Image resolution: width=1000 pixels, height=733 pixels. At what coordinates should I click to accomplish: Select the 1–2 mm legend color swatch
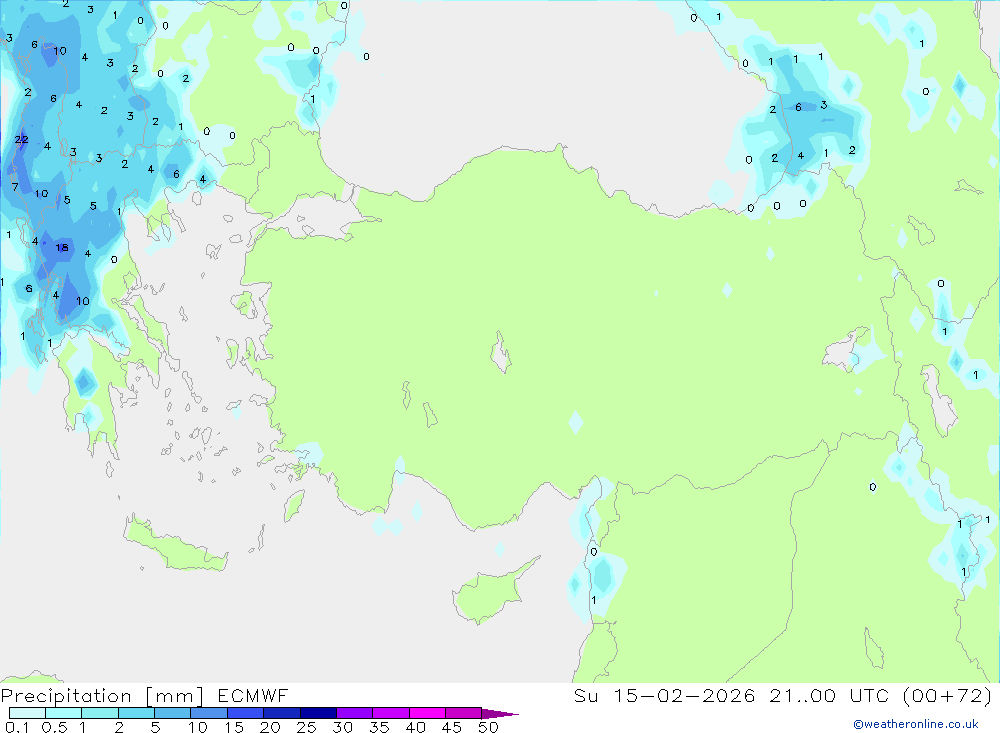click(100, 713)
